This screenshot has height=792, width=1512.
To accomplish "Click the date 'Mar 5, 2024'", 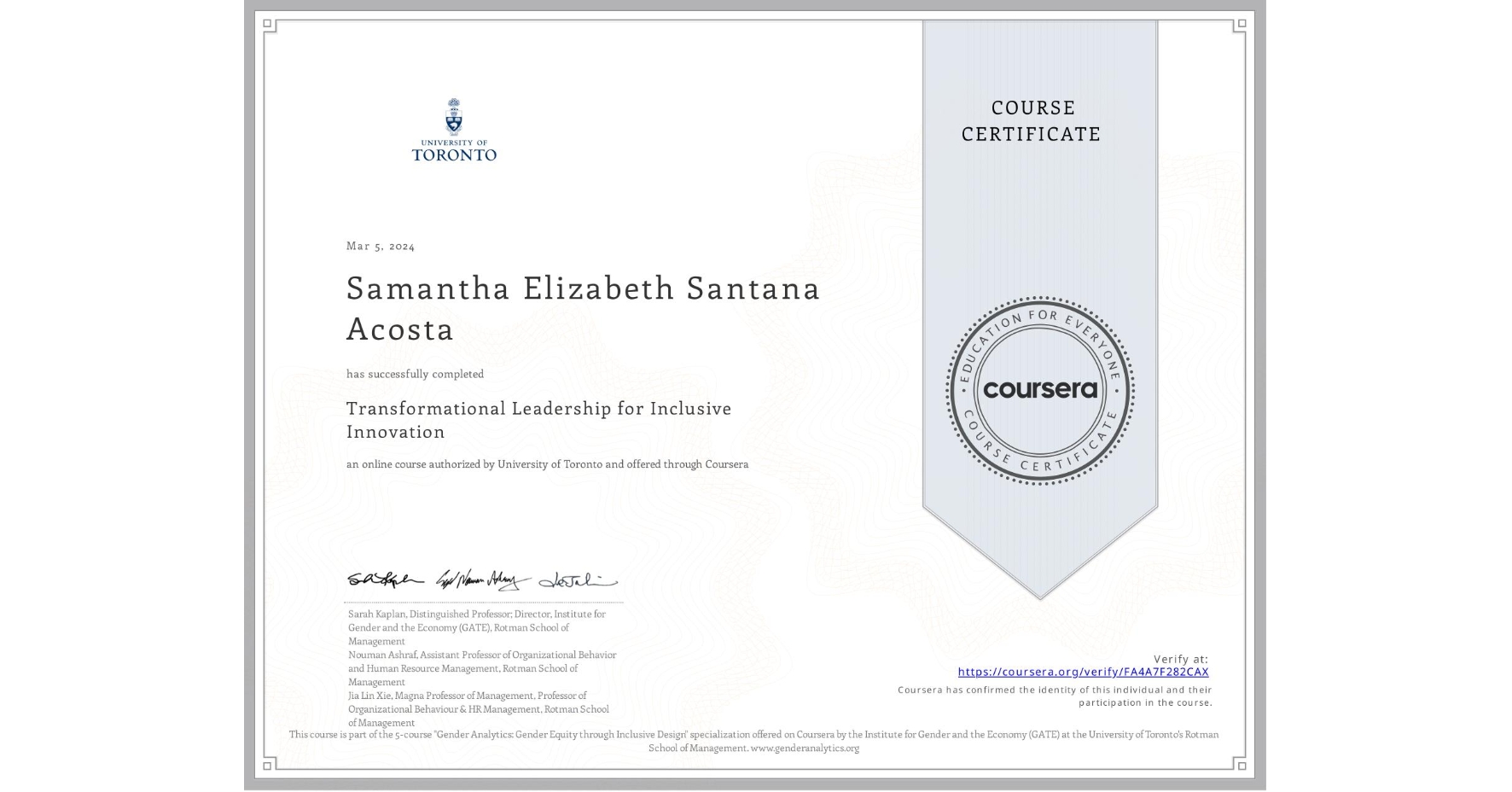I will point(381,246).
